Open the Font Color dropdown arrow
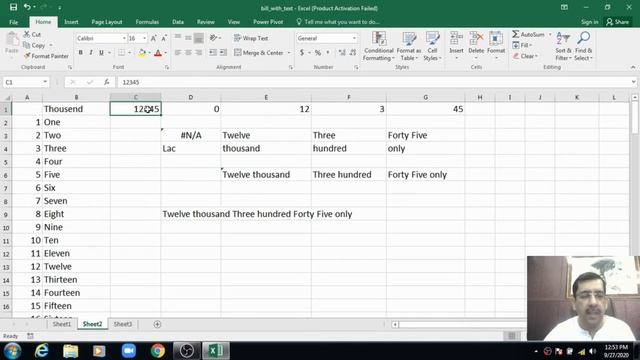Image resolution: width=640 pixels, height=360 pixels. click(x=166, y=53)
